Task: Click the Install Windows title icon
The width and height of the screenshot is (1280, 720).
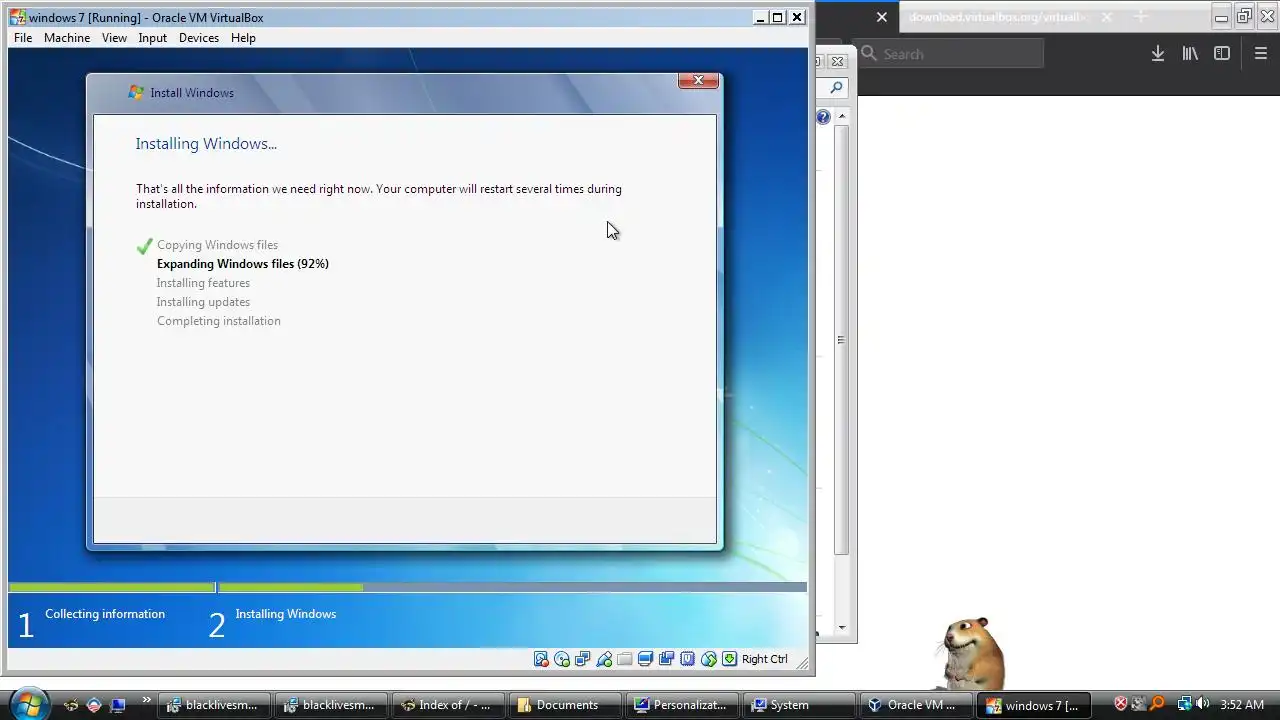Action: coord(136,93)
